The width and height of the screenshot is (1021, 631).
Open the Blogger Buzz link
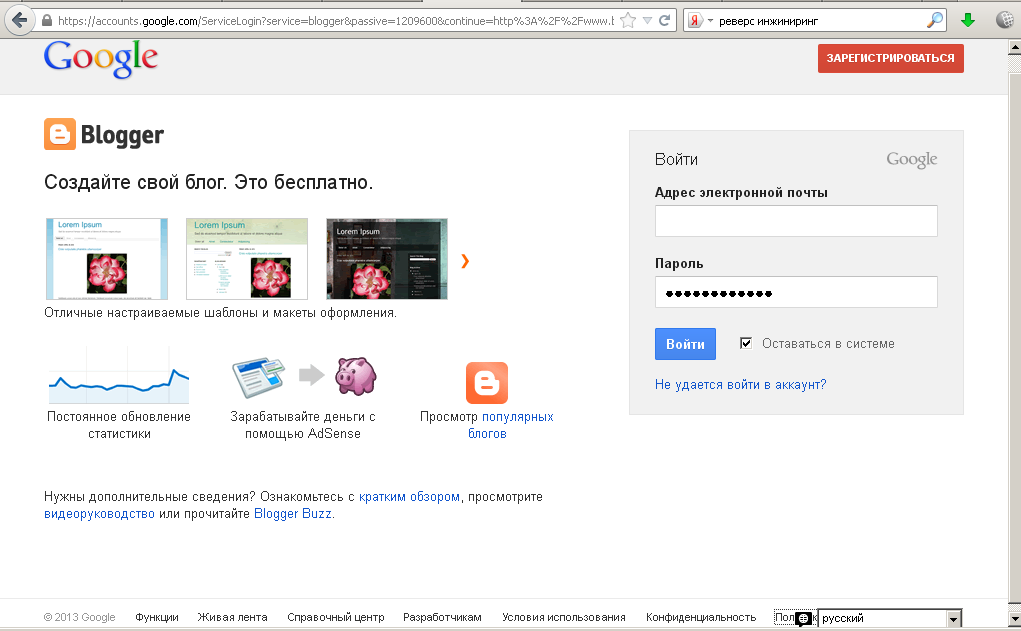coord(293,514)
